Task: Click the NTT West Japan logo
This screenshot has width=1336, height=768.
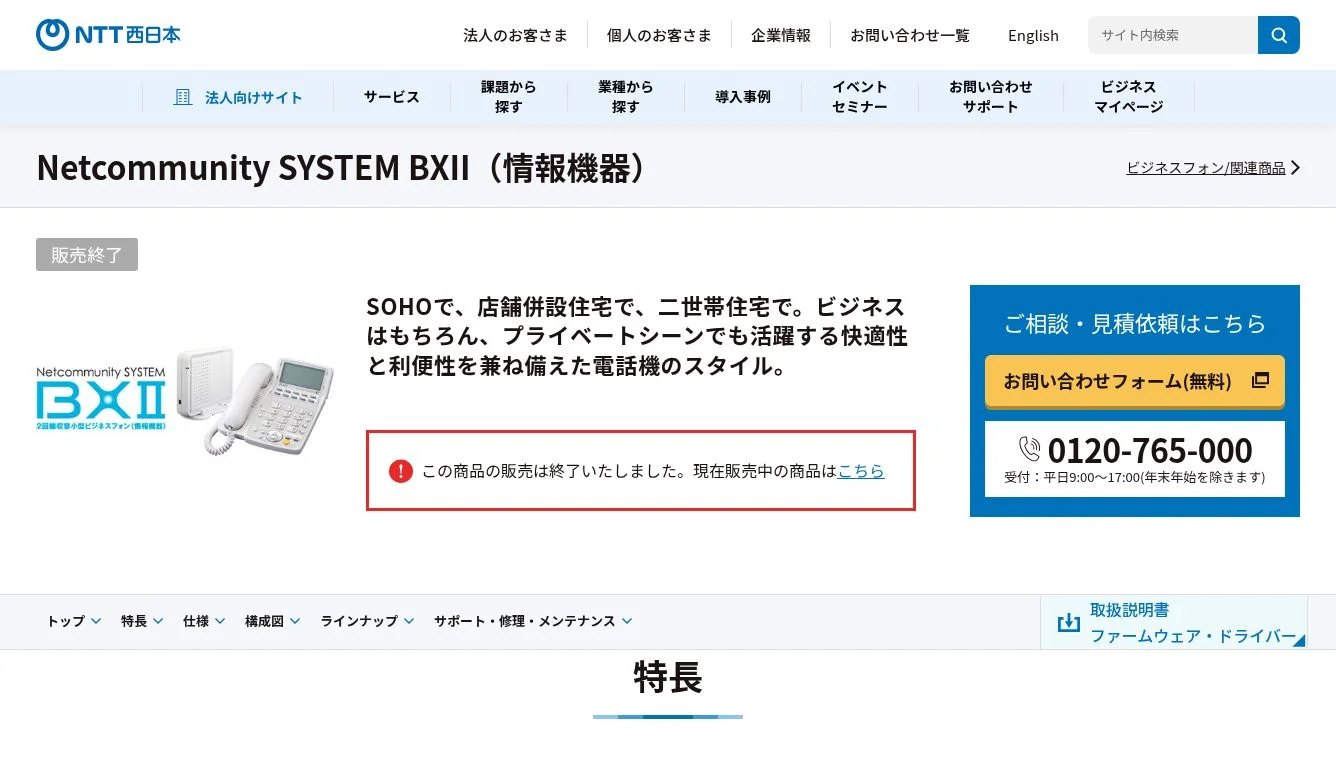Action: click(x=108, y=35)
